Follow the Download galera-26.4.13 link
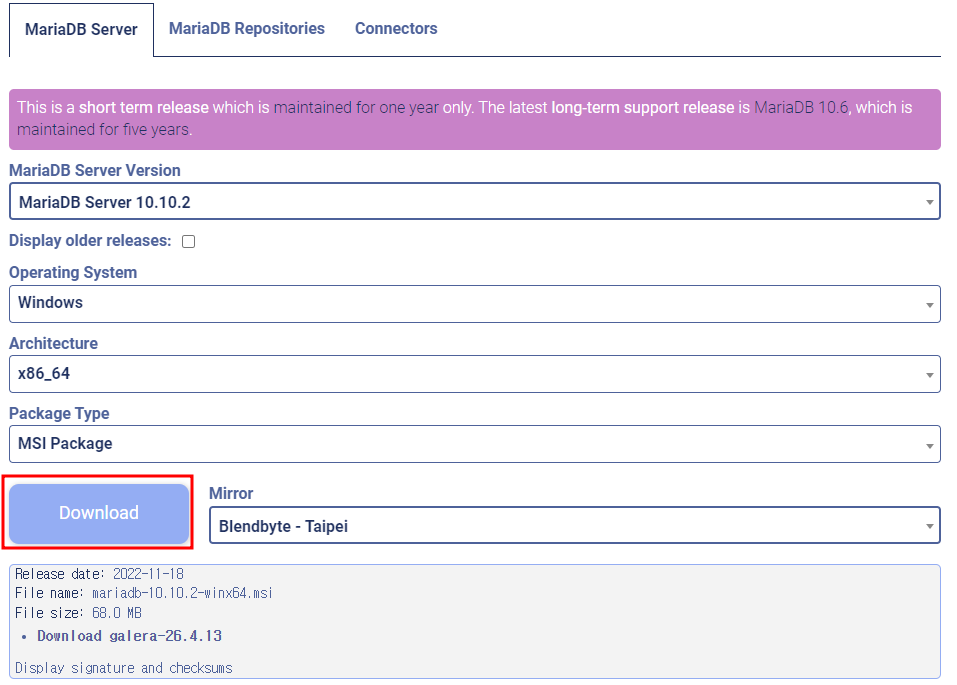Image resolution: width=957 pixels, height=685 pixels. pos(129,636)
